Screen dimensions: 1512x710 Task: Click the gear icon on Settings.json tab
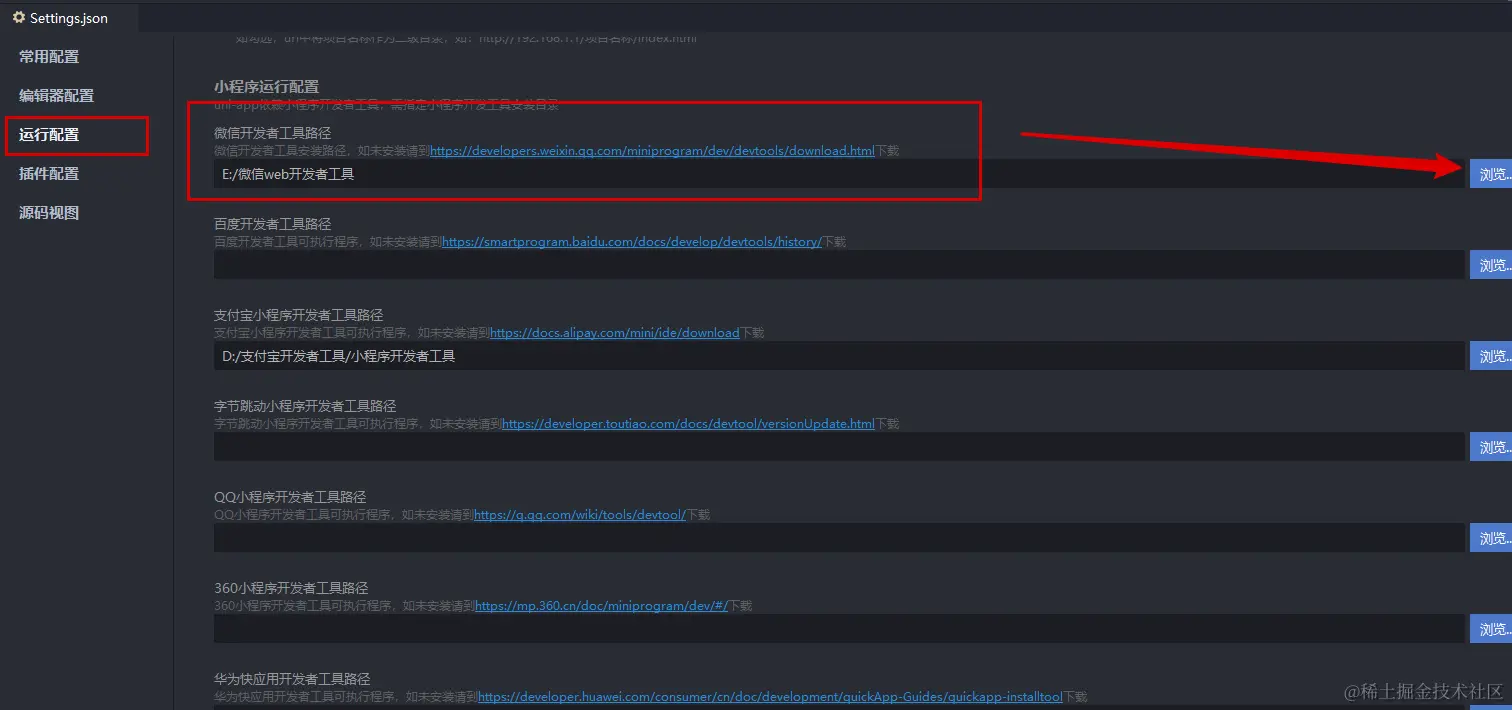(x=18, y=18)
